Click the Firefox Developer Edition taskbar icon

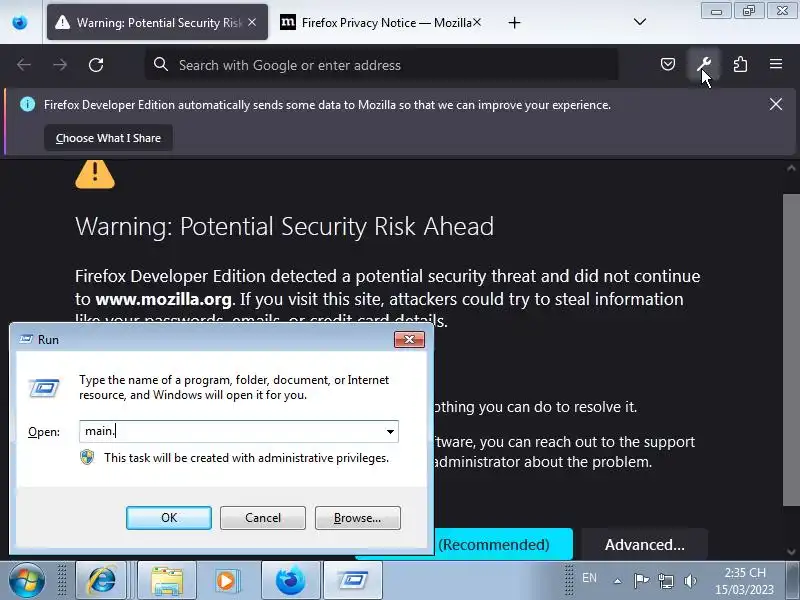click(x=291, y=581)
